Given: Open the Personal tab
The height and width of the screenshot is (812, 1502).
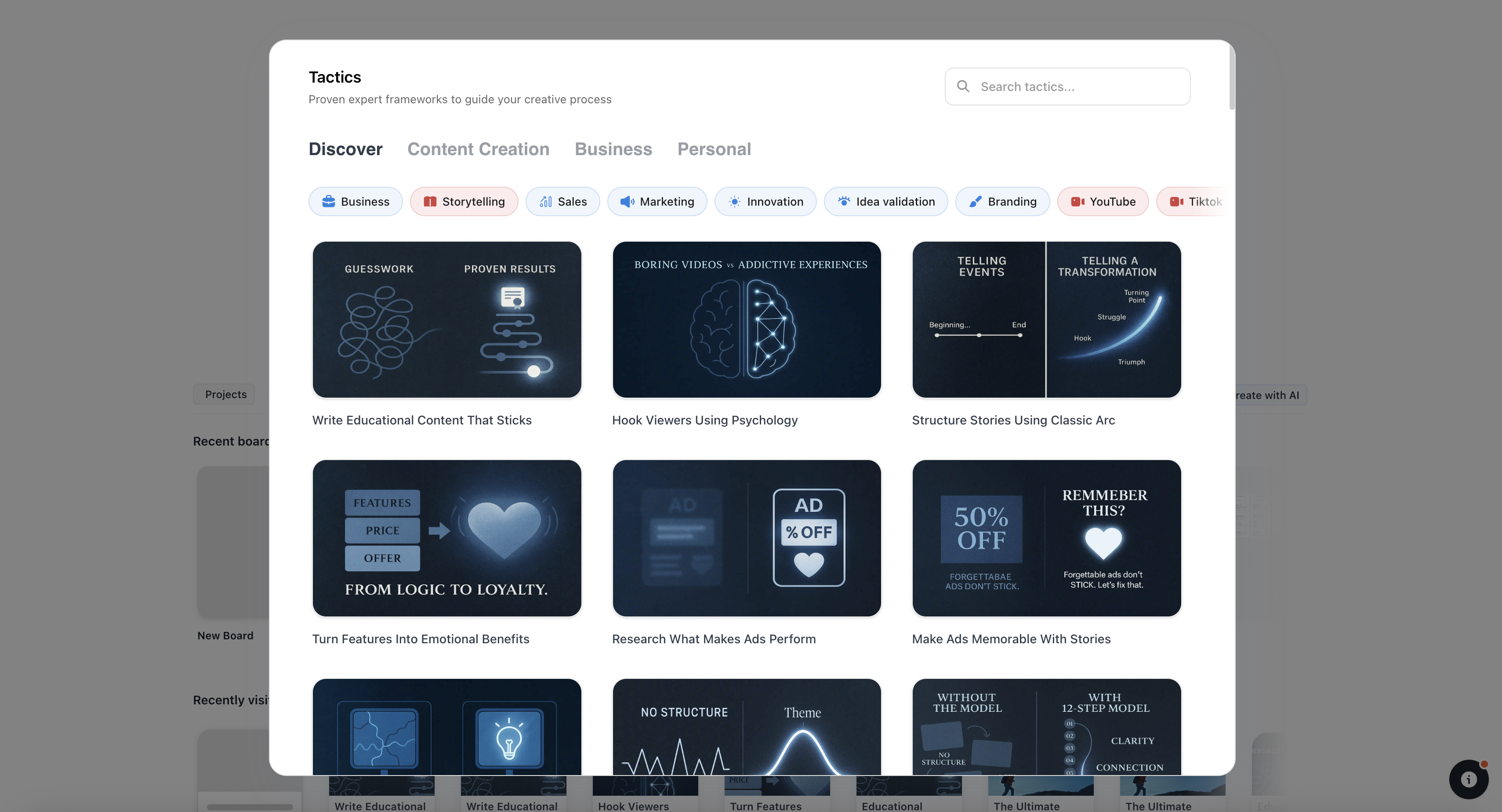Looking at the screenshot, I should coord(714,149).
